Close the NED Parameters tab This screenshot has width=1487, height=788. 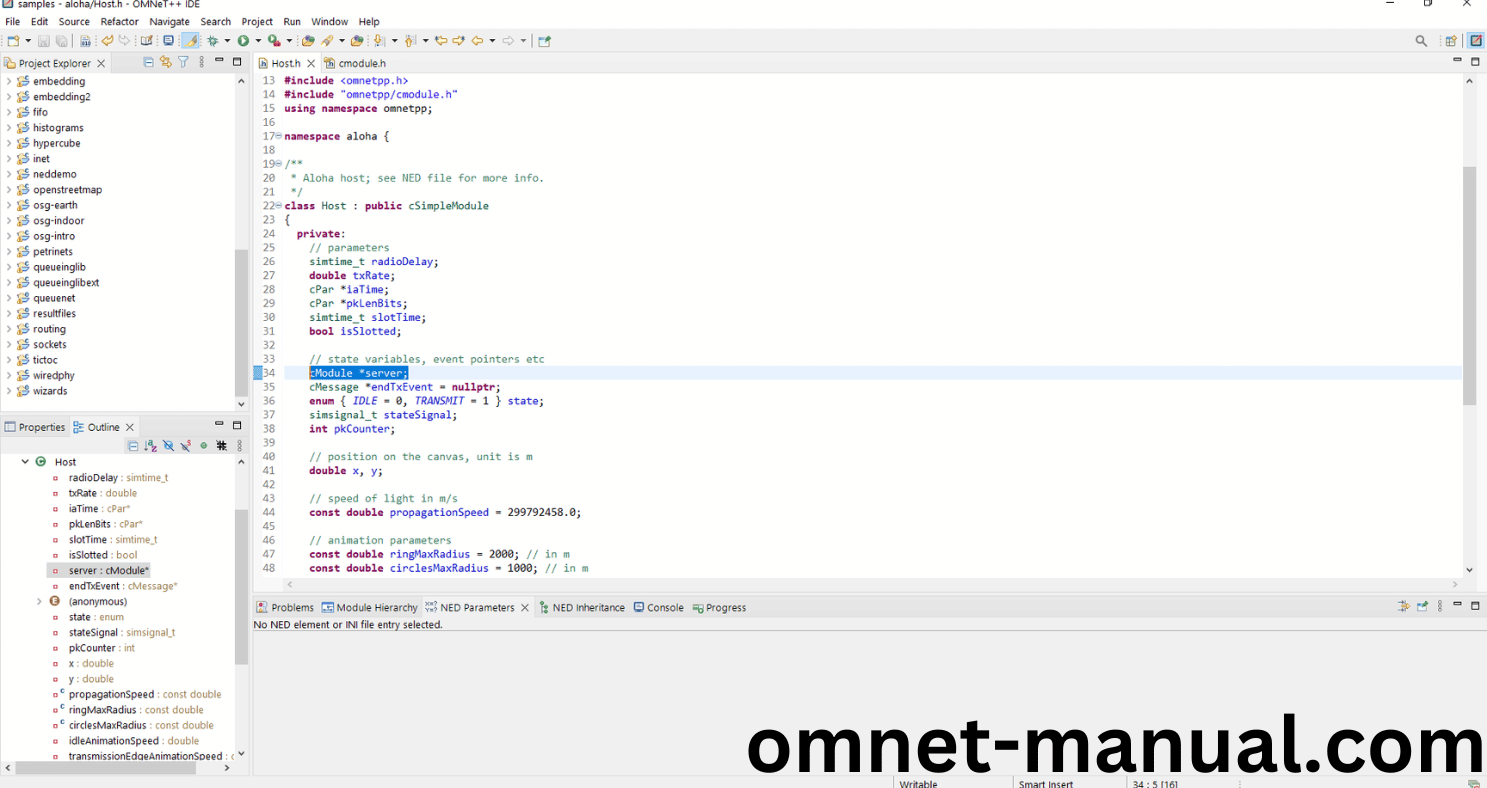[x=525, y=607]
